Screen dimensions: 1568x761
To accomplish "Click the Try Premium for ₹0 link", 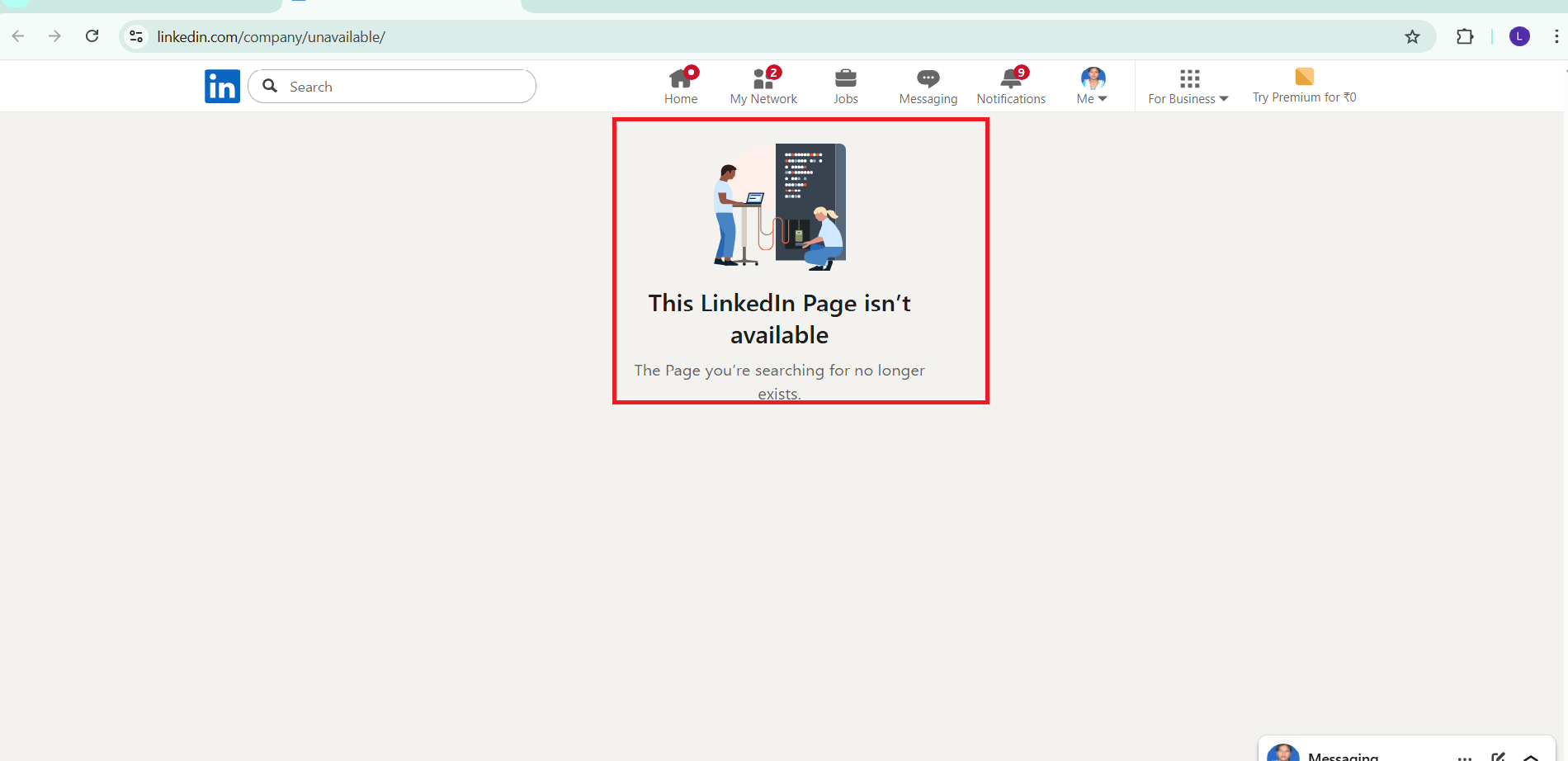I will pos(1304,86).
